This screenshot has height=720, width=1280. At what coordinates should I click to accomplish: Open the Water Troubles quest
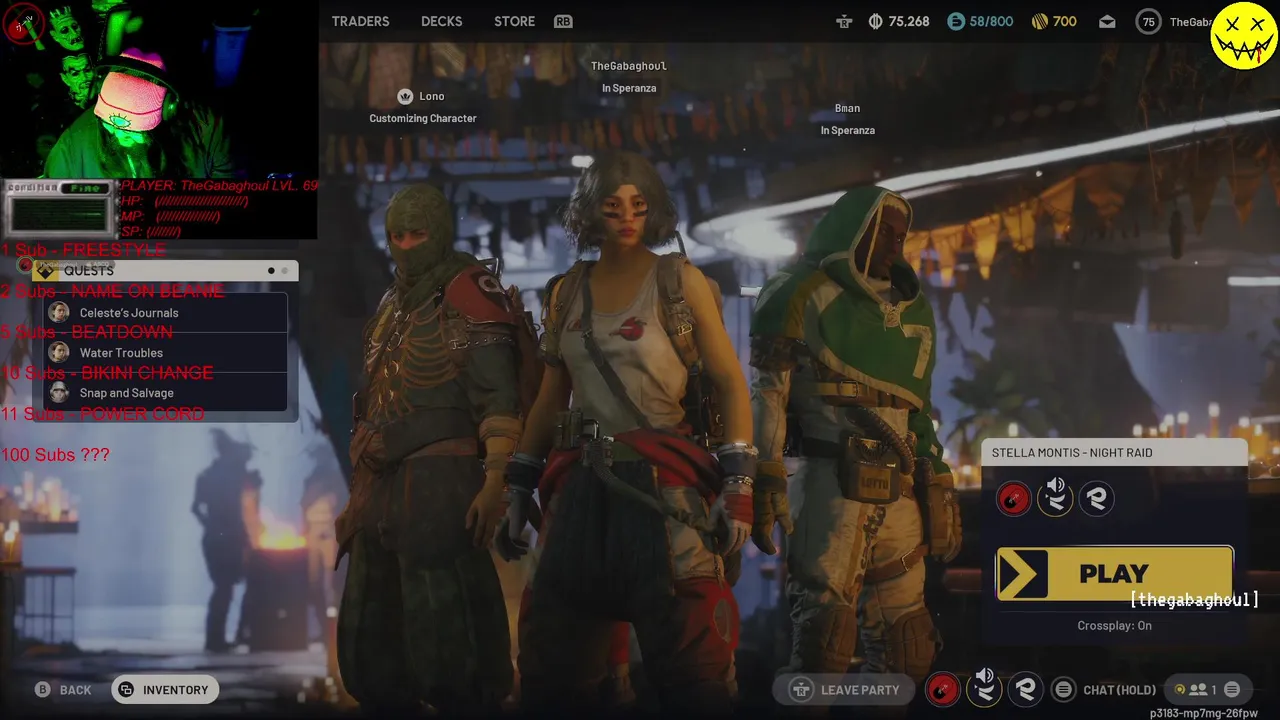coord(166,353)
